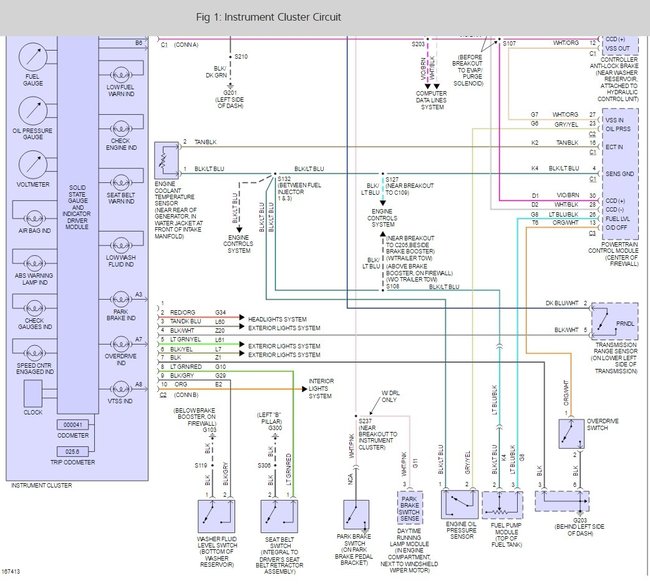
Task: Select the 'INSTRUMENT CLUSTER' caption
Action: (x=41, y=485)
